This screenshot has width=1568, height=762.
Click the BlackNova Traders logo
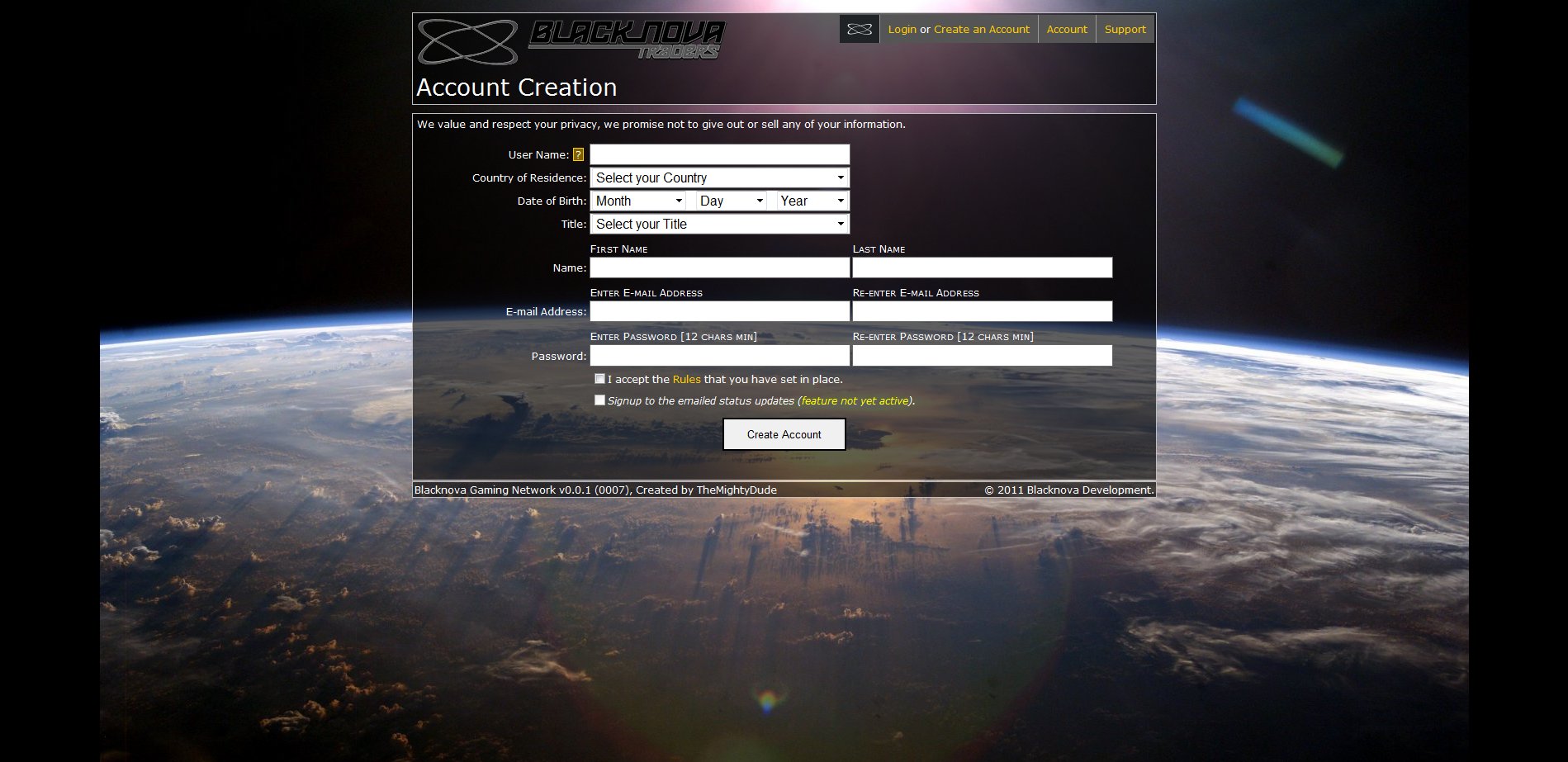pos(571,41)
